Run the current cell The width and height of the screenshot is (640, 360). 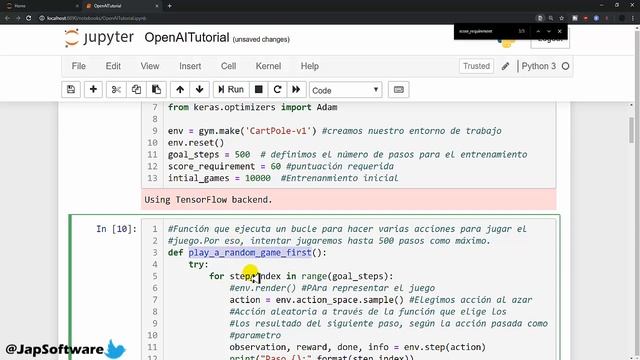(x=231, y=89)
